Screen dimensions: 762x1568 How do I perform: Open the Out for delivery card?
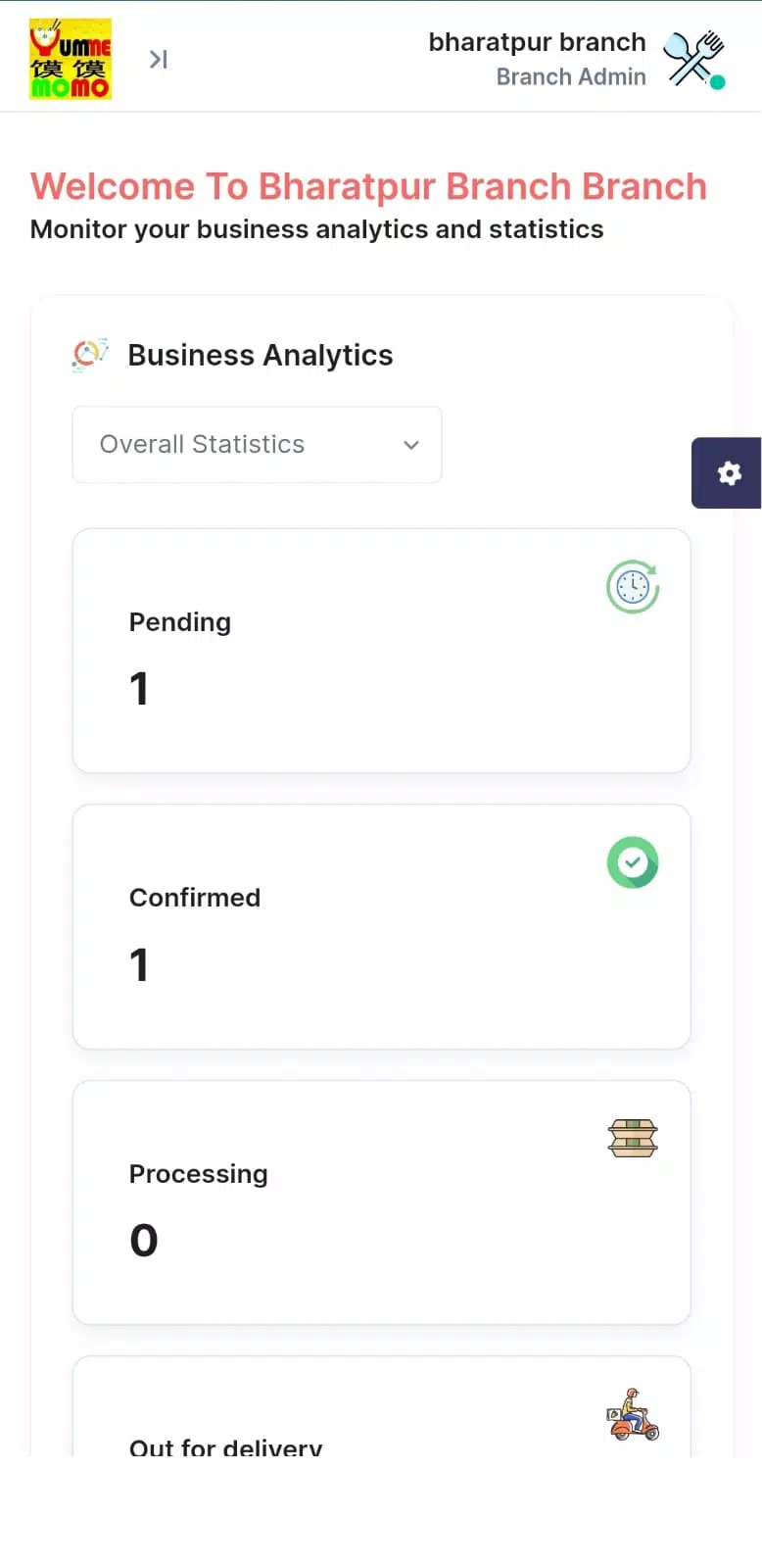click(x=382, y=1406)
